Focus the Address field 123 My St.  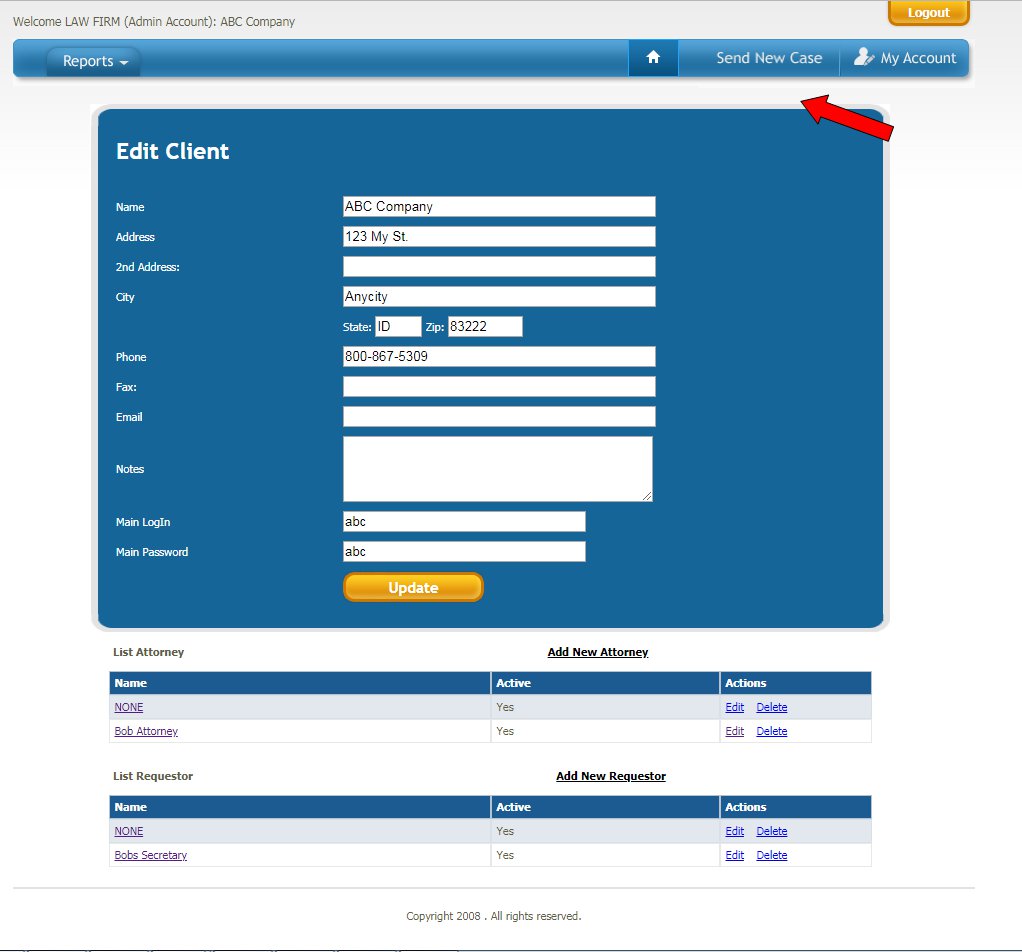coord(499,237)
